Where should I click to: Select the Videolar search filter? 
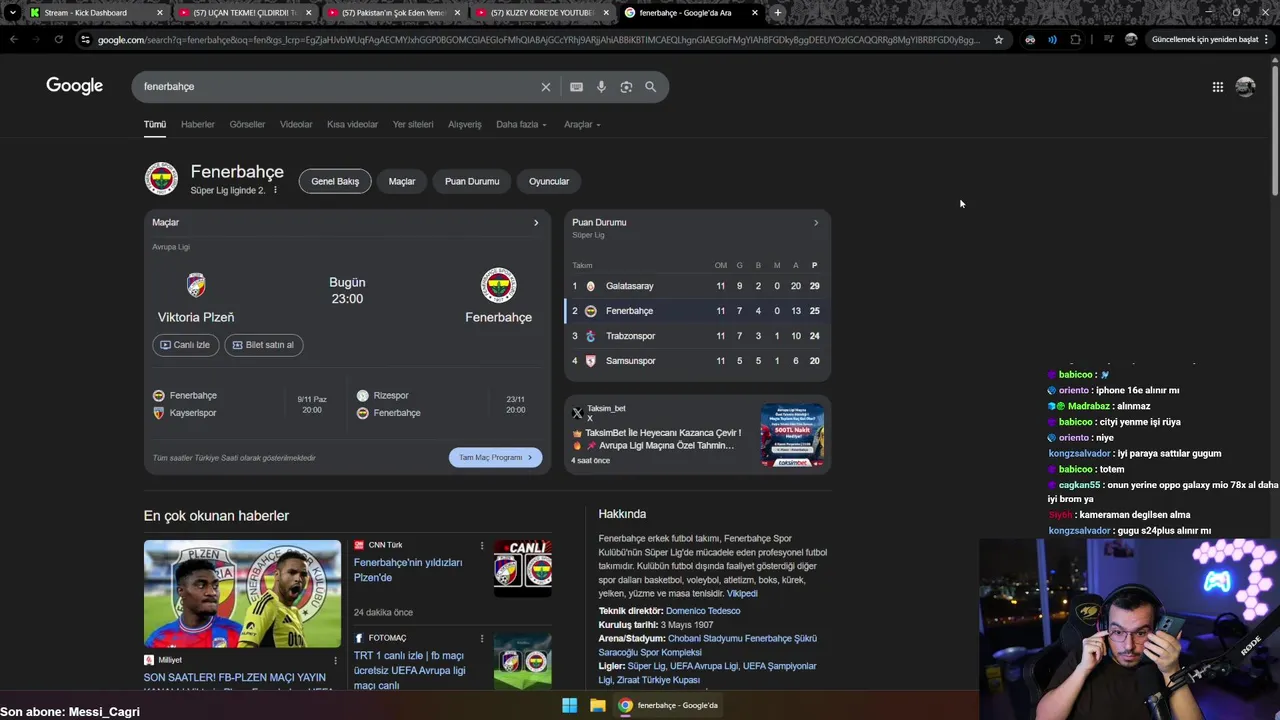click(296, 125)
